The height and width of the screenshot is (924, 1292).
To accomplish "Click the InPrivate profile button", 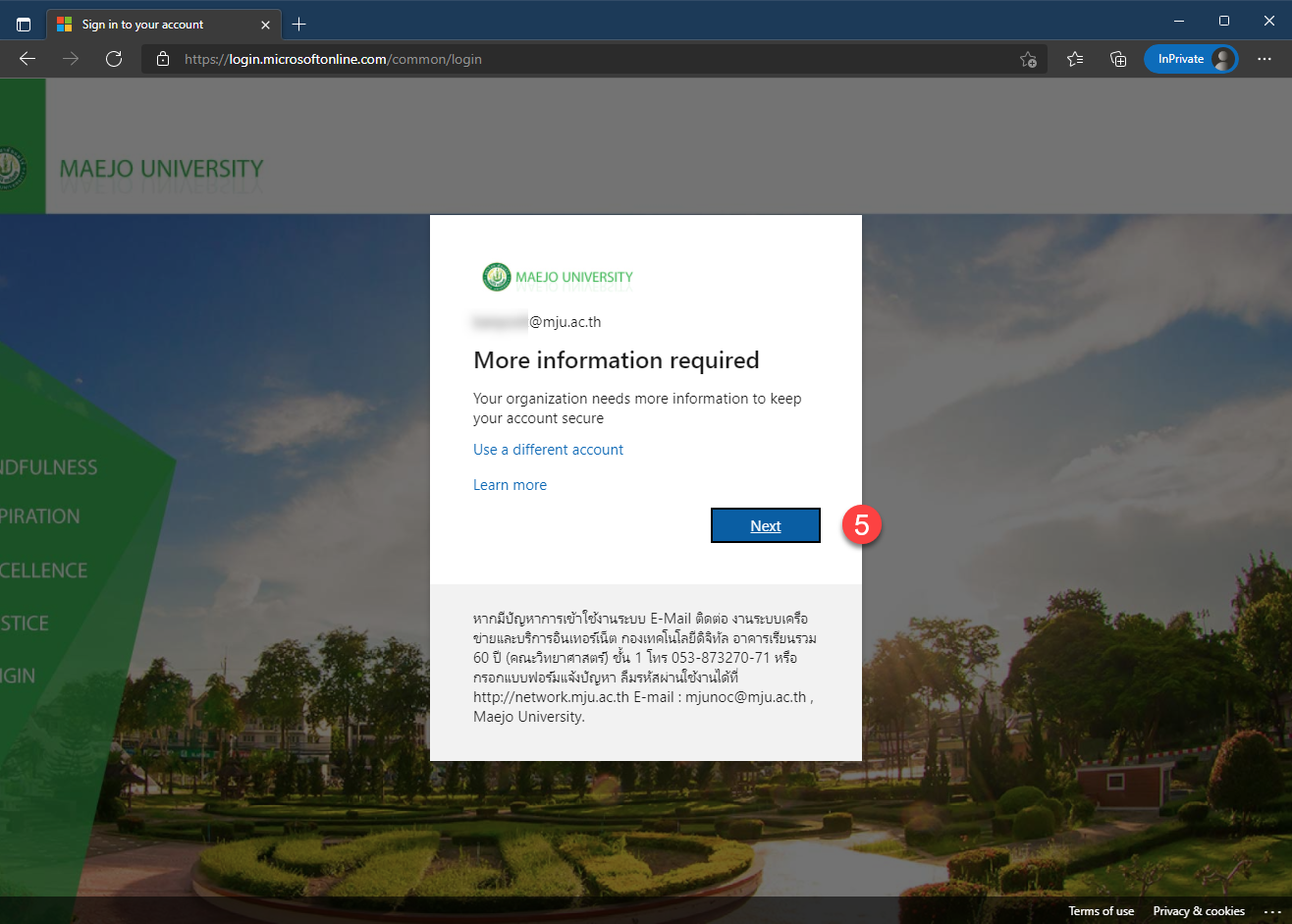I will point(1190,59).
